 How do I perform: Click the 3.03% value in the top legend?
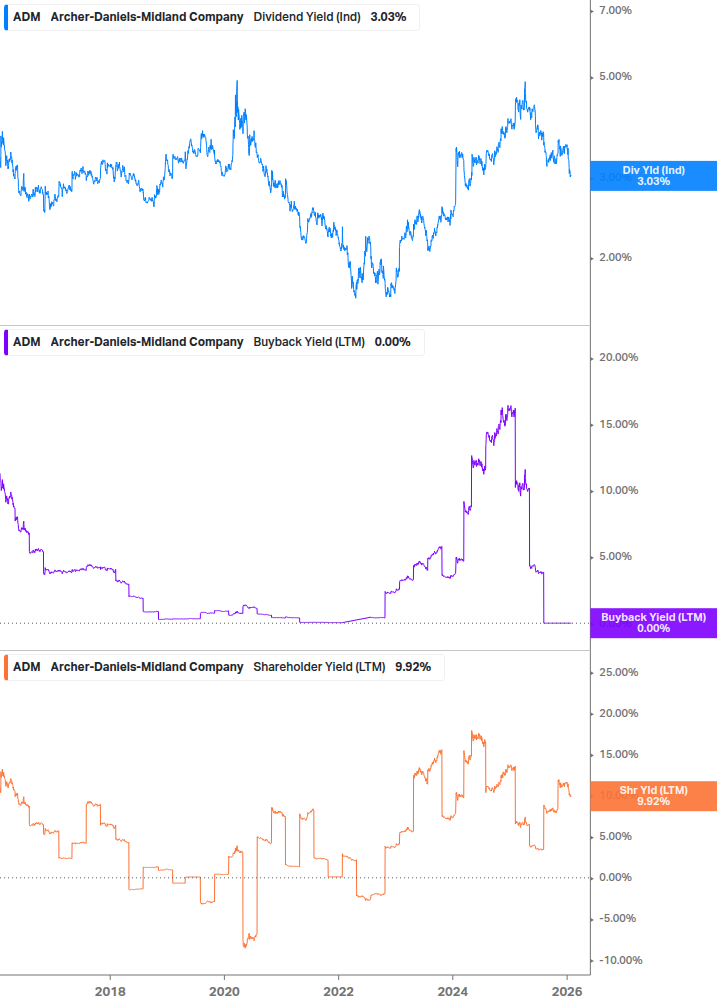(388, 17)
